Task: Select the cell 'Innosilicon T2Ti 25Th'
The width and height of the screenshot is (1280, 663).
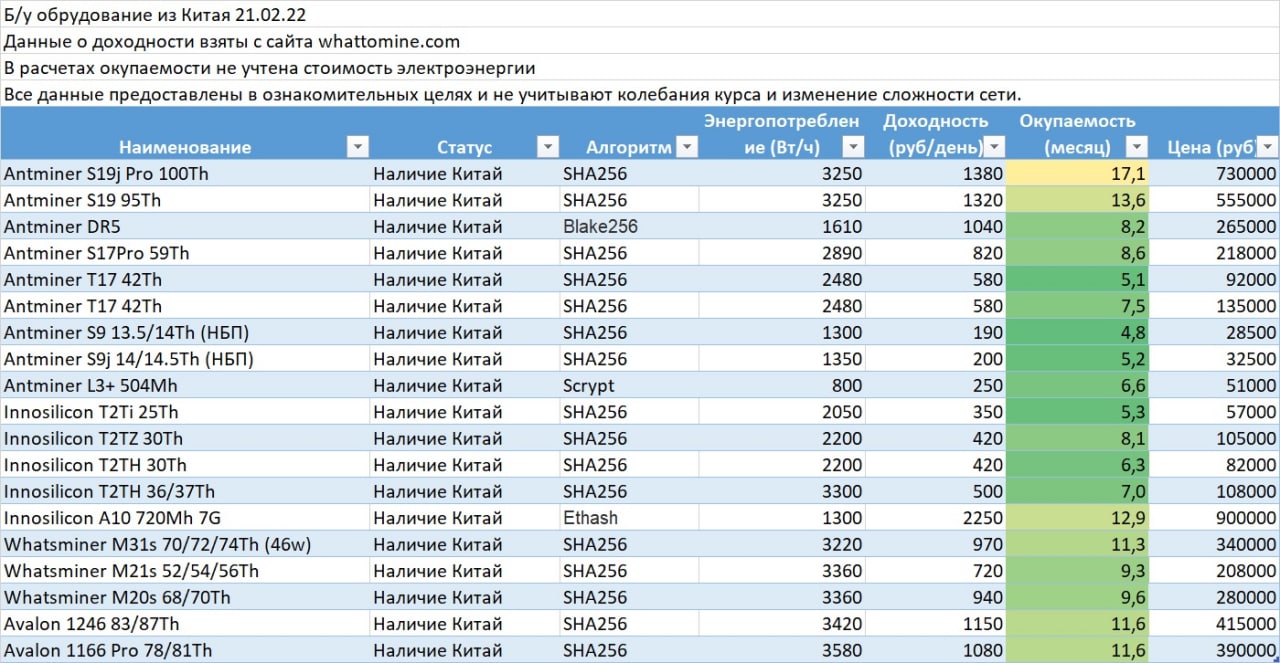Action: (x=185, y=412)
